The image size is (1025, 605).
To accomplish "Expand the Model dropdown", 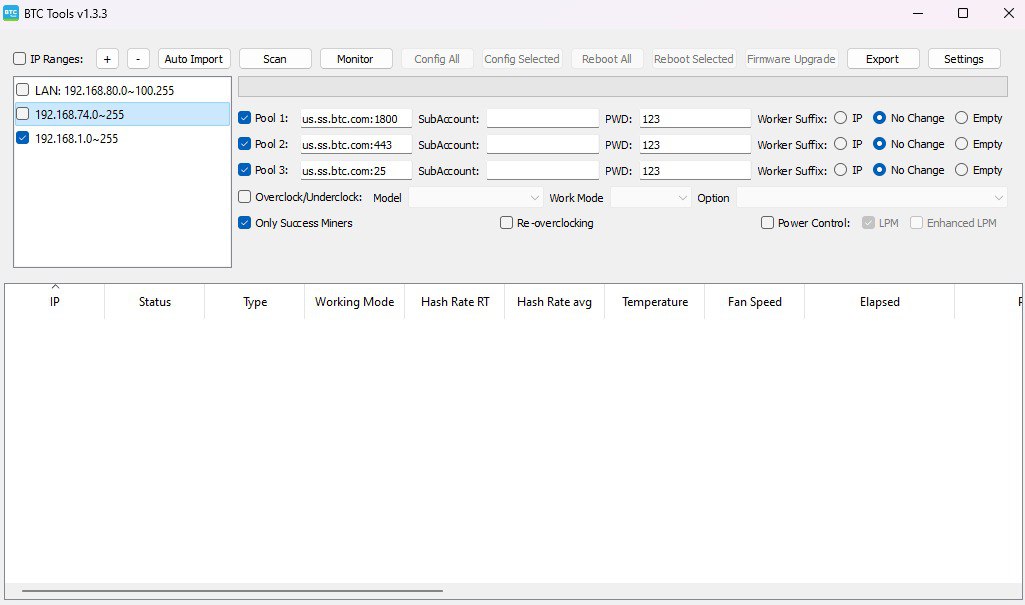I will 475,198.
